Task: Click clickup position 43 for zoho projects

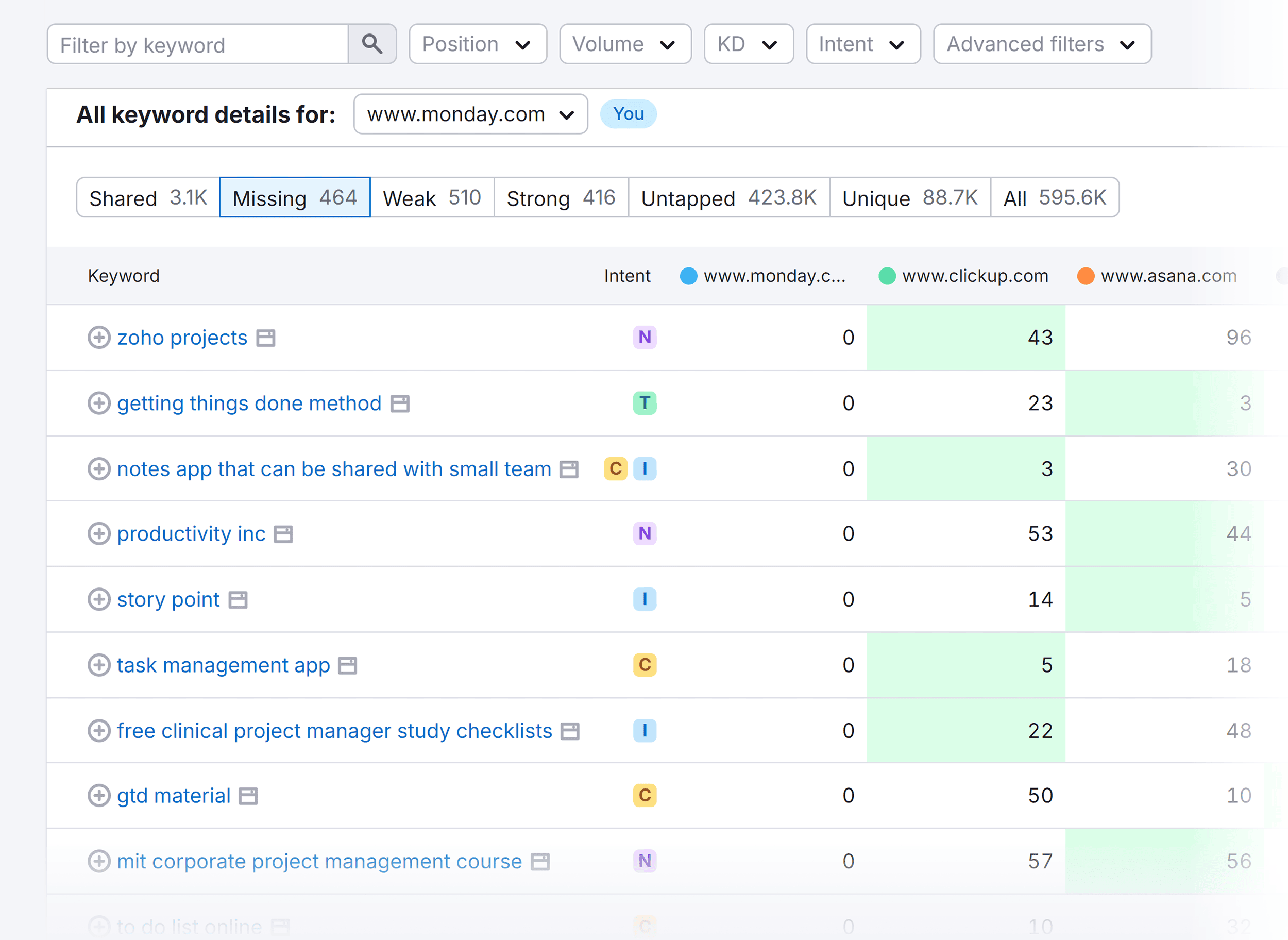Action: point(1040,338)
